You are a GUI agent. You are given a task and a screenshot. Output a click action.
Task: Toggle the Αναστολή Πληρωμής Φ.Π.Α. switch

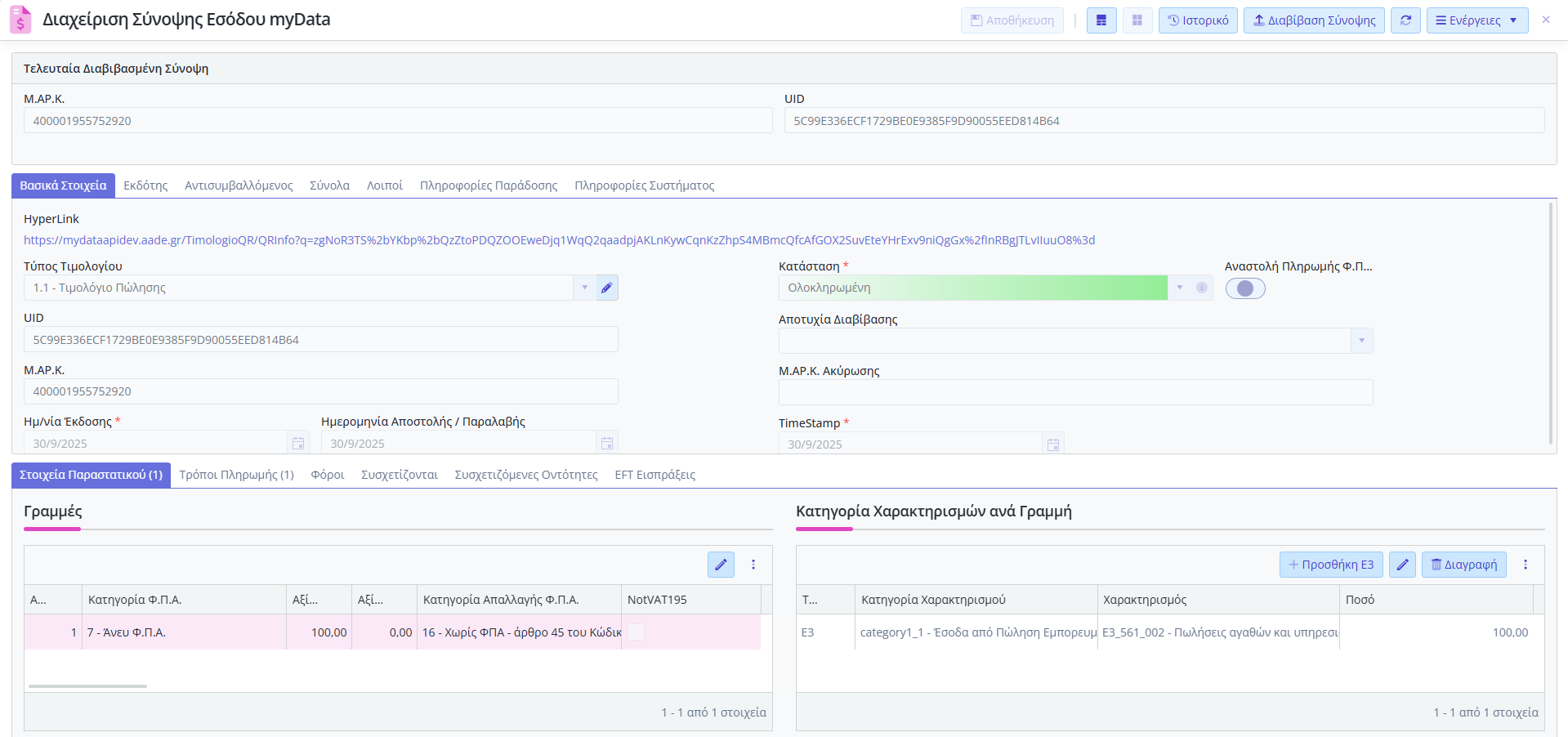[x=1244, y=288]
